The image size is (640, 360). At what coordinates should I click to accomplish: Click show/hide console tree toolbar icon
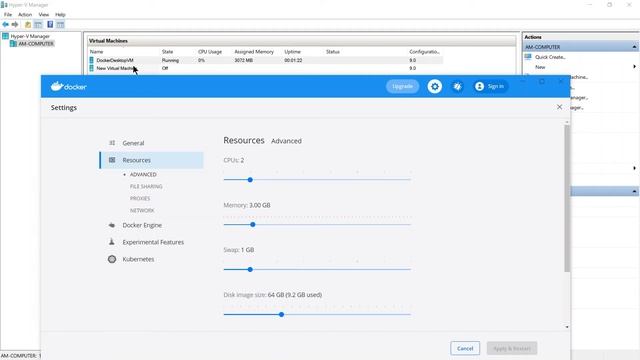(38, 24)
